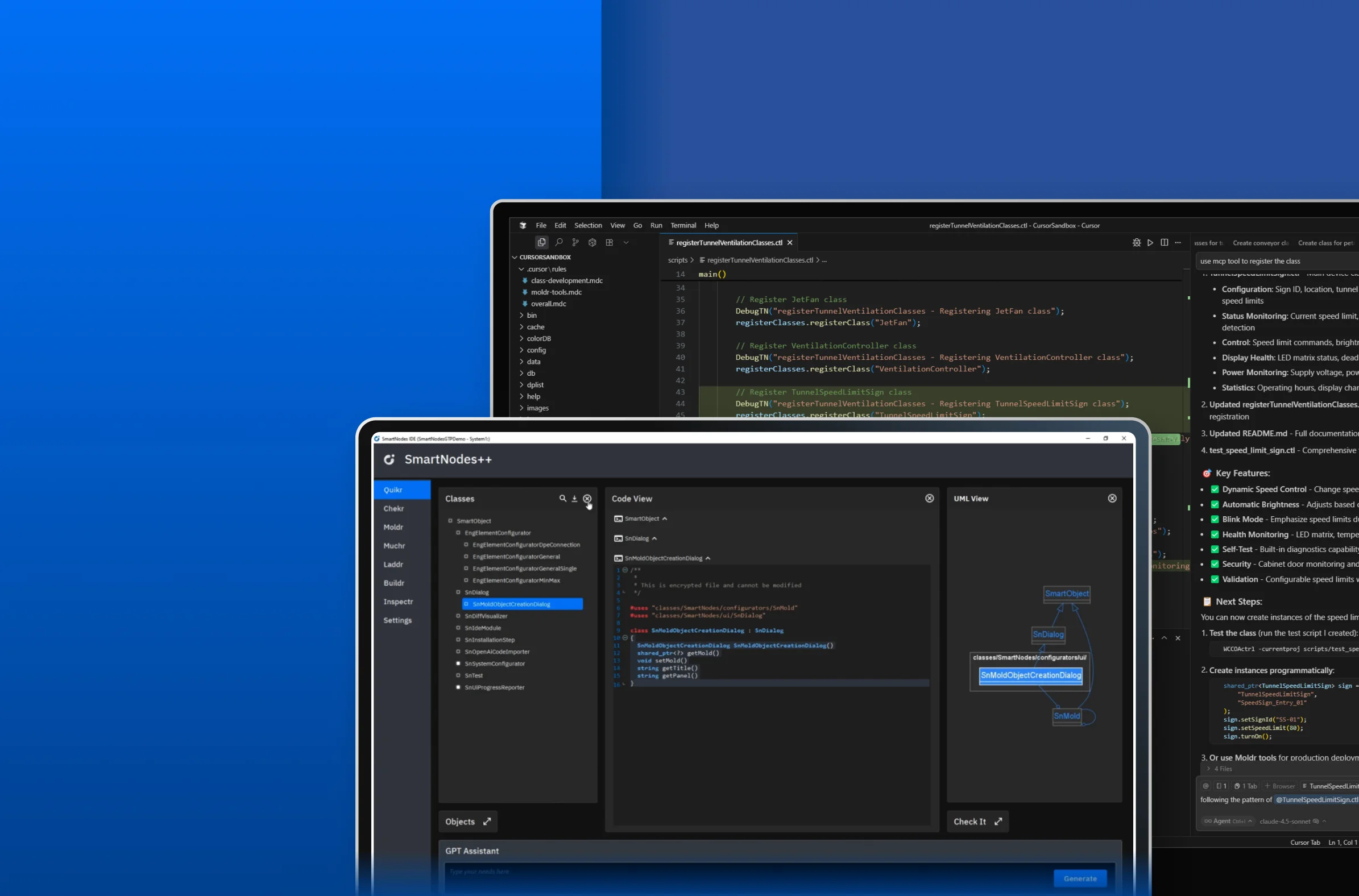Screen dimensions: 1359x896
Task: Click the download icon in Classes panel
Action: tap(574, 498)
